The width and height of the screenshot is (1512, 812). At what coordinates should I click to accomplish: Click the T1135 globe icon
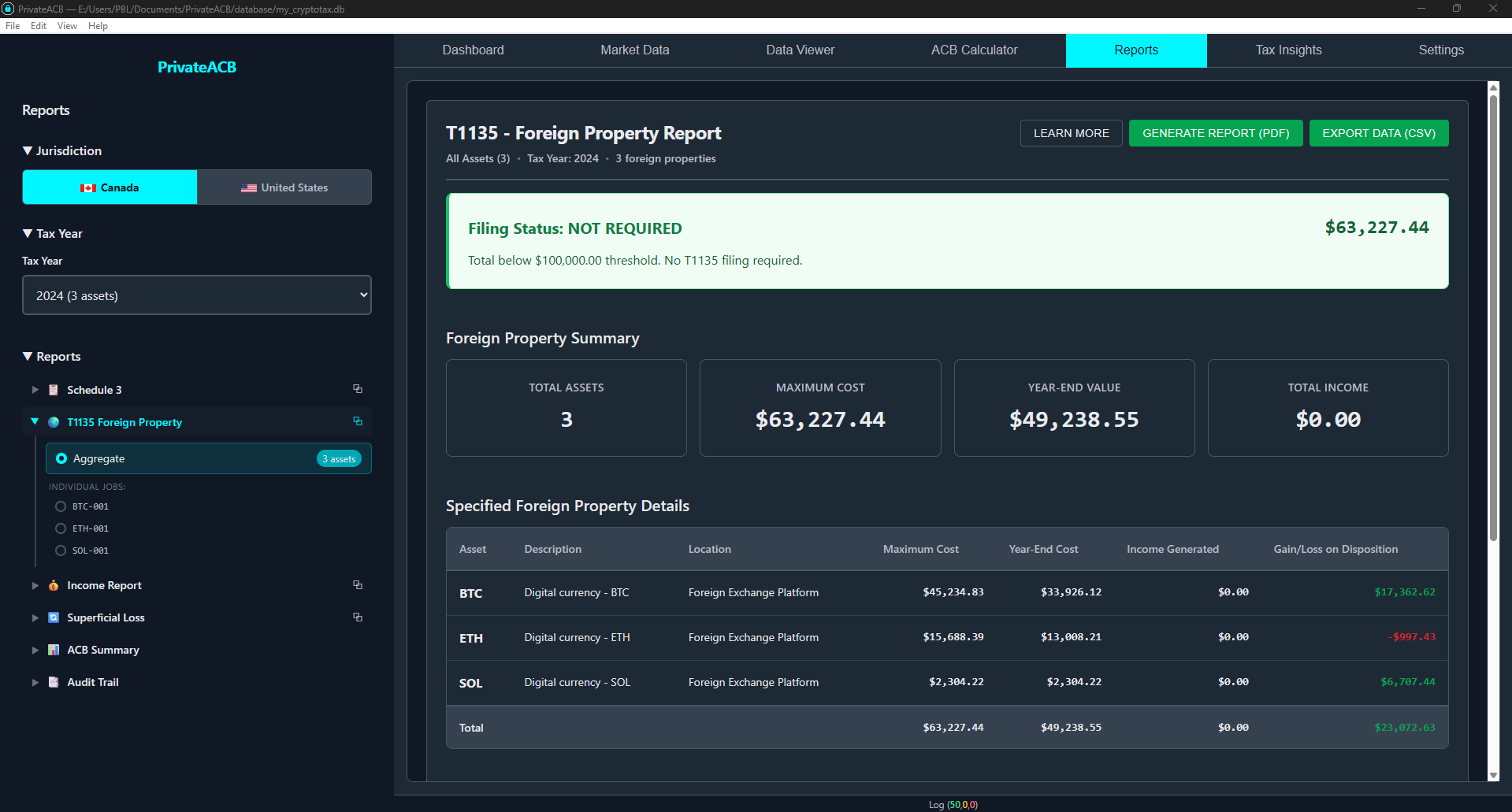tap(54, 422)
